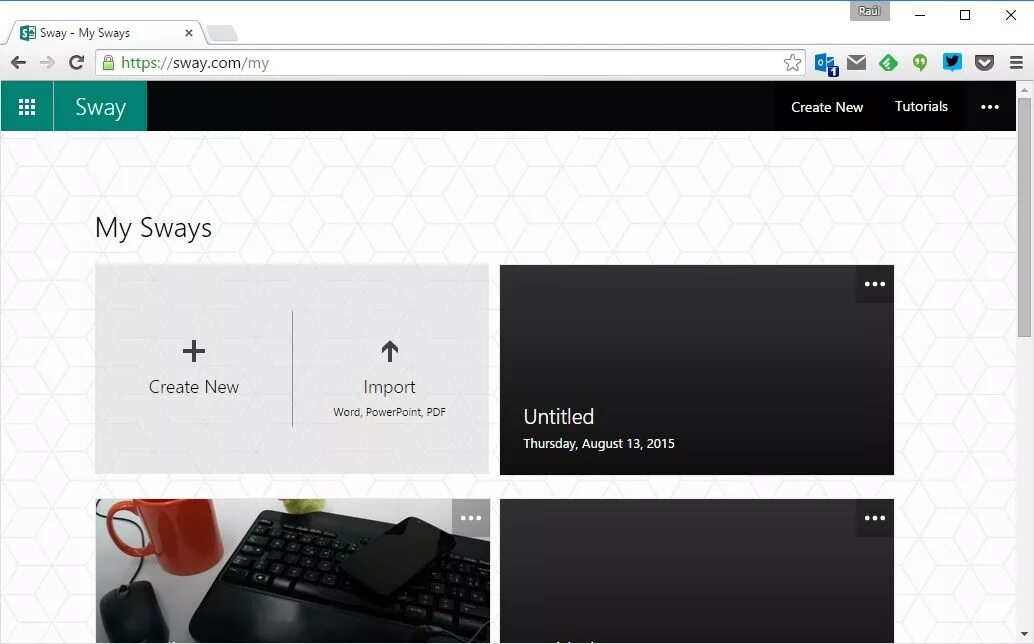The image size is (1034, 644).
Task: Click the green padlock security icon
Action: 108,63
